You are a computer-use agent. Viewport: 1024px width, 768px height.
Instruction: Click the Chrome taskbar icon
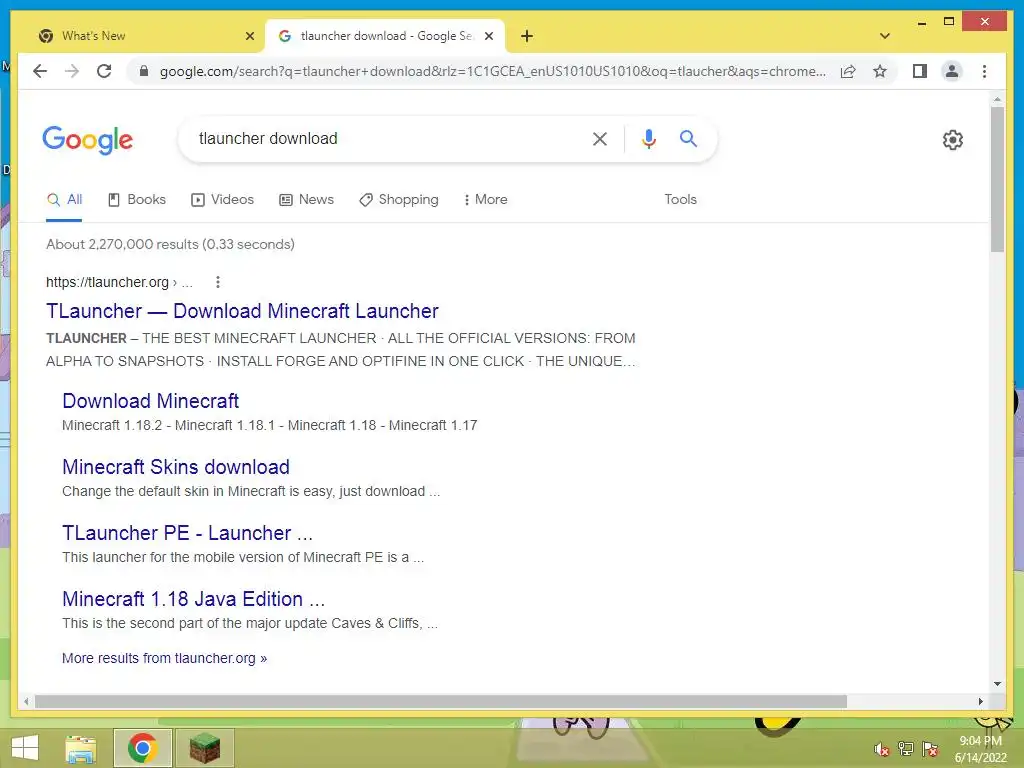click(x=142, y=748)
